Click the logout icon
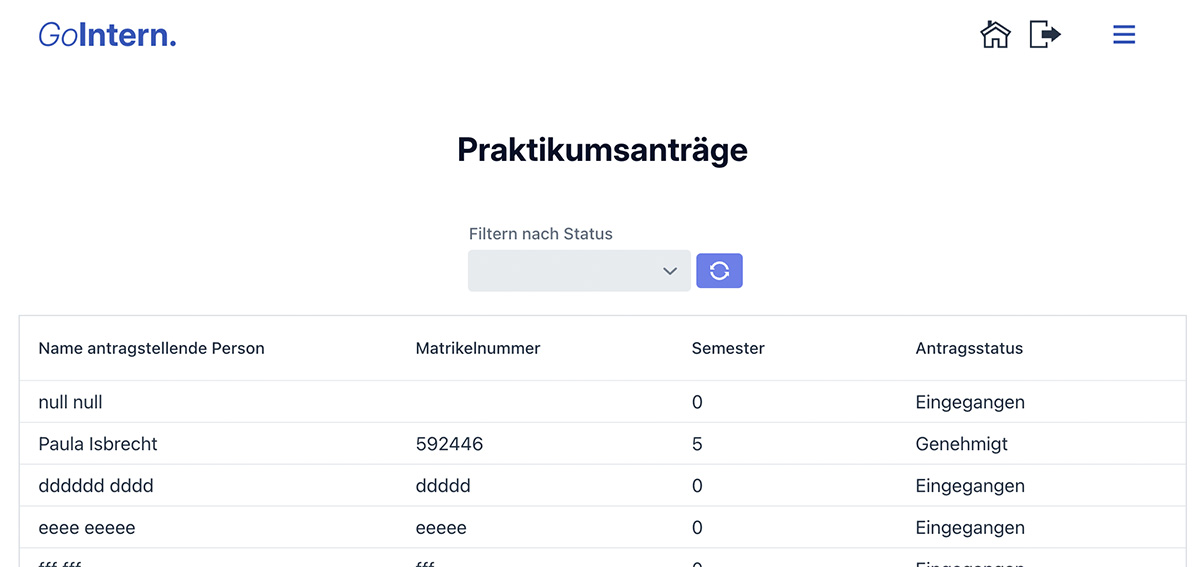 (1045, 35)
